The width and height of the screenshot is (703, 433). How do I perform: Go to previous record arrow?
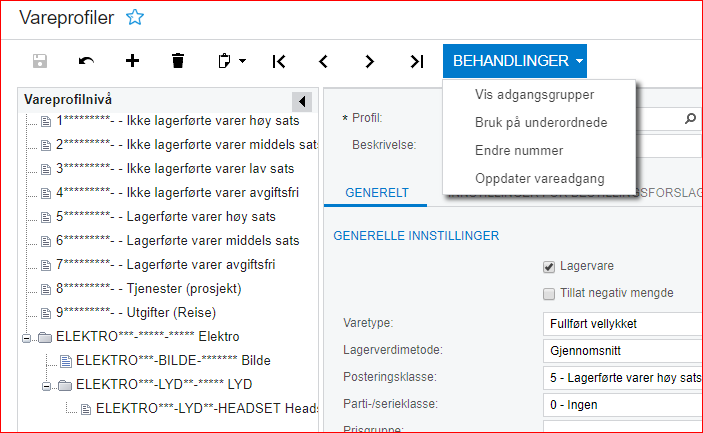[x=324, y=61]
